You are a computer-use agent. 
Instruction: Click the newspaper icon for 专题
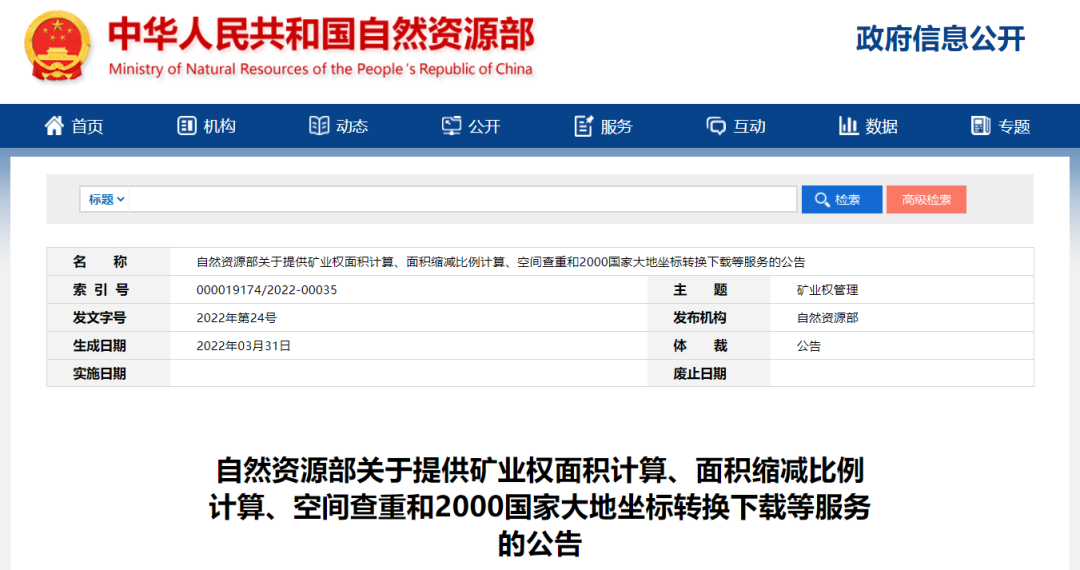(981, 126)
